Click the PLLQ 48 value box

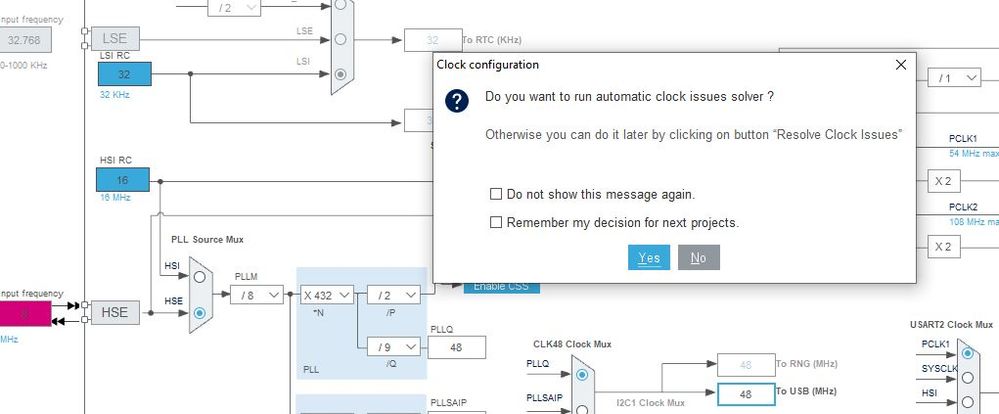457,348
